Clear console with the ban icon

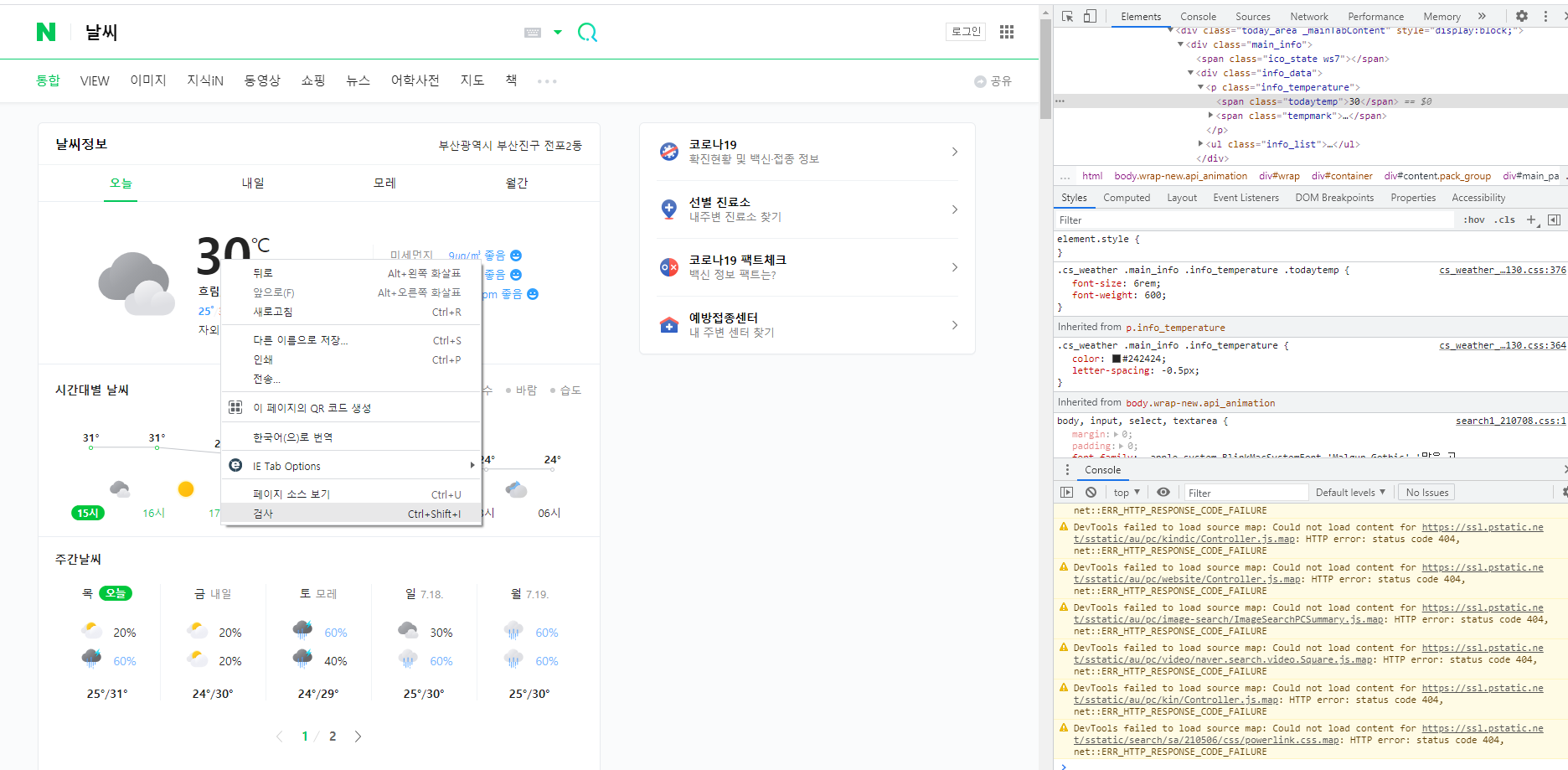[1091, 493]
